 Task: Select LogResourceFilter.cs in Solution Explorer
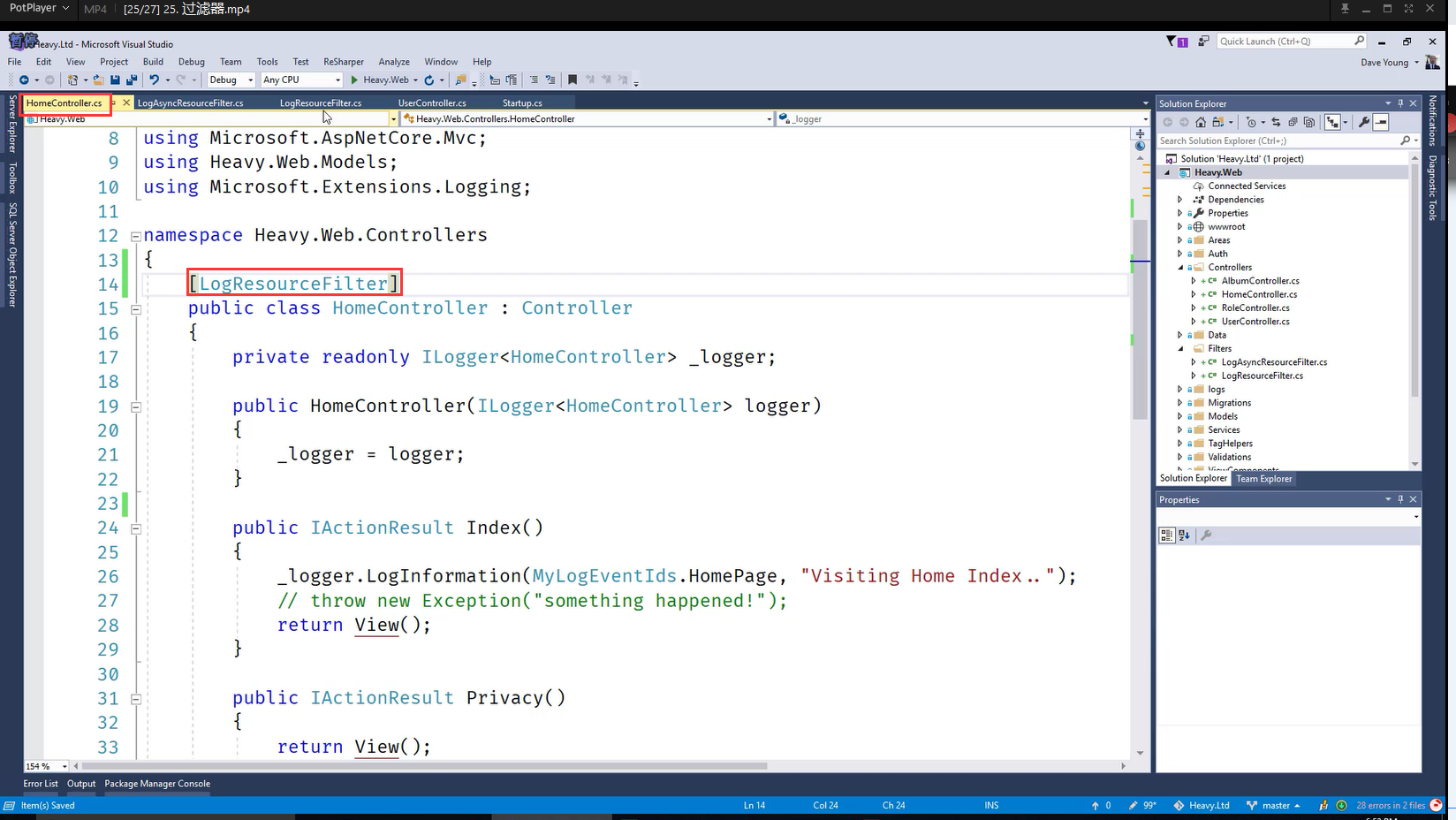[x=1262, y=376]
